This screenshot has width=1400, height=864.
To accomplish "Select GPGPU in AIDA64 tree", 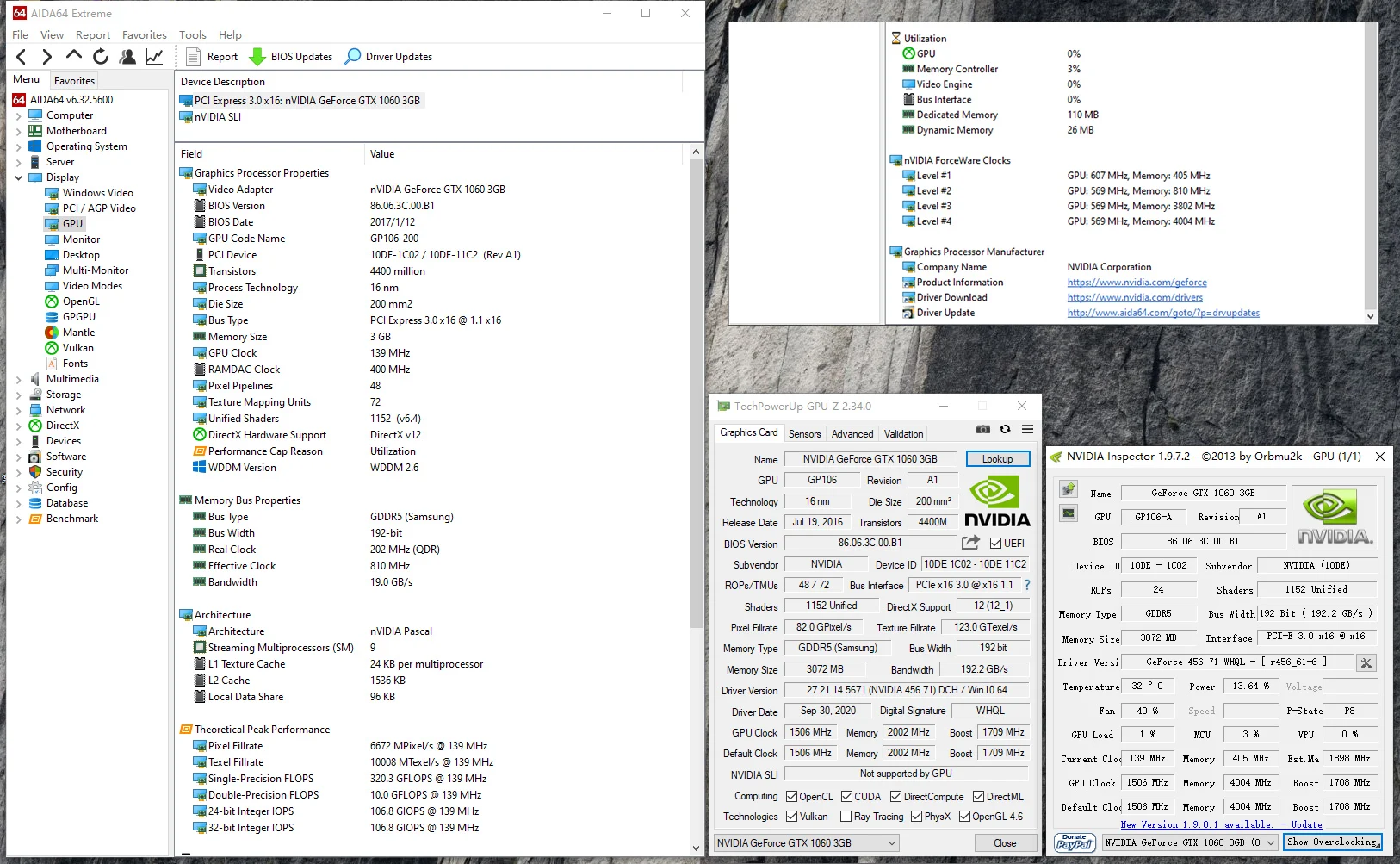I will click(x=78, y=317).
